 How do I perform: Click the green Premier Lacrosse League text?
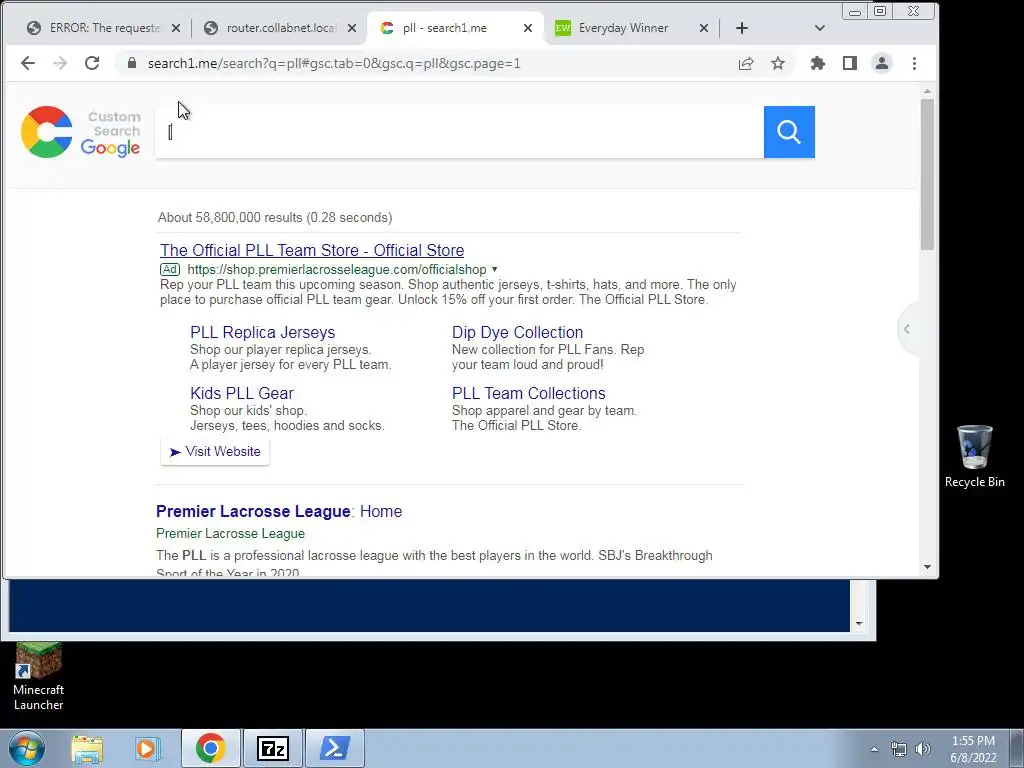pos(231,534)
